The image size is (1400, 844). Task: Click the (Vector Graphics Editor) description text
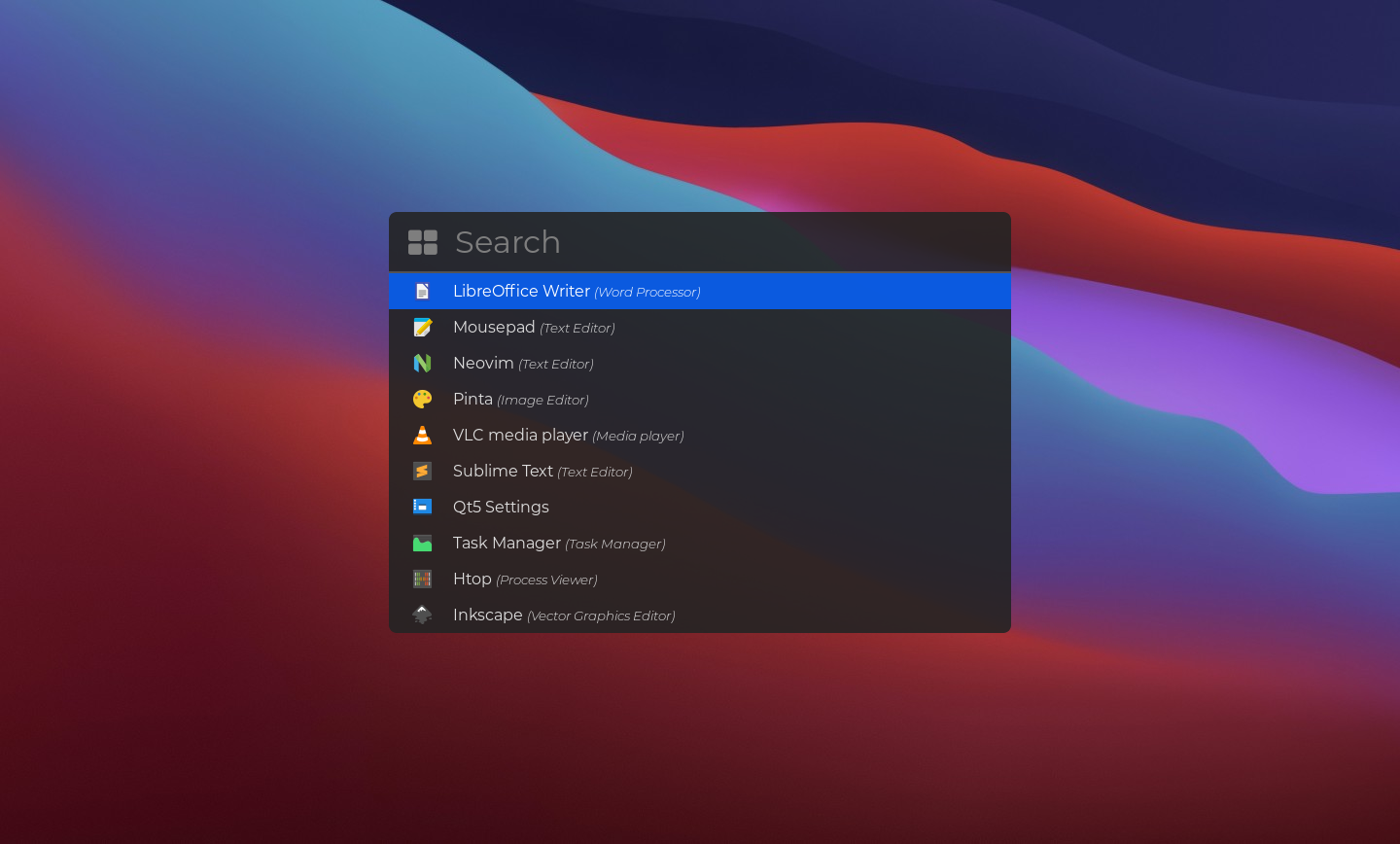pyautogui.click(x=601, y=615)
